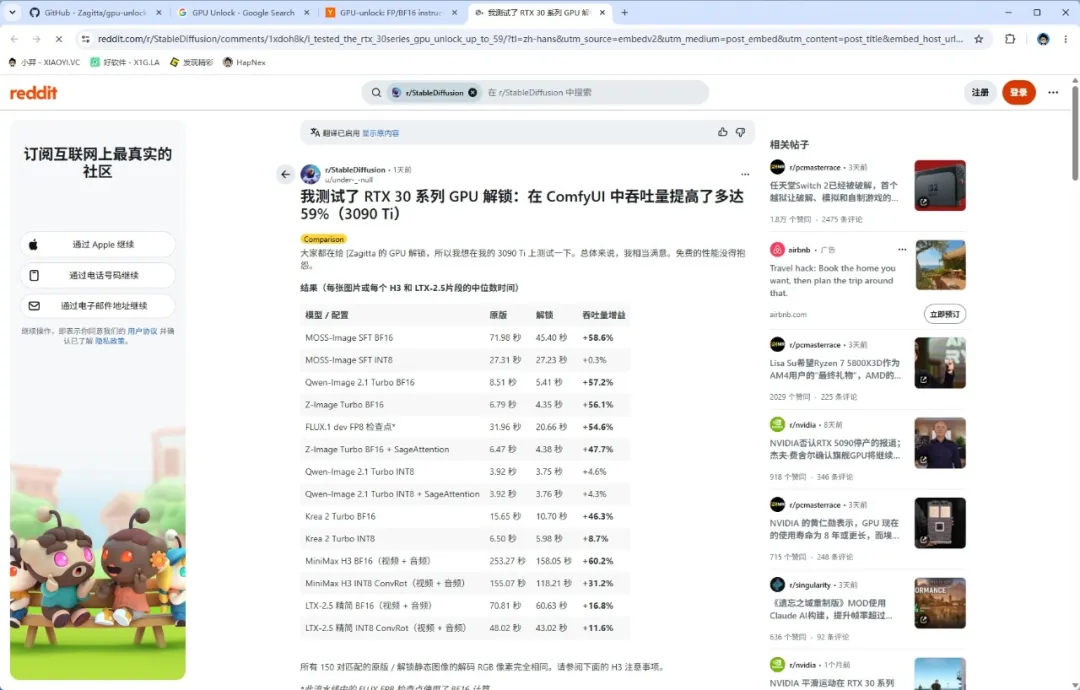Close the GitHub Zagitta/gpu-unlock tab

click(x=159, y=12)
